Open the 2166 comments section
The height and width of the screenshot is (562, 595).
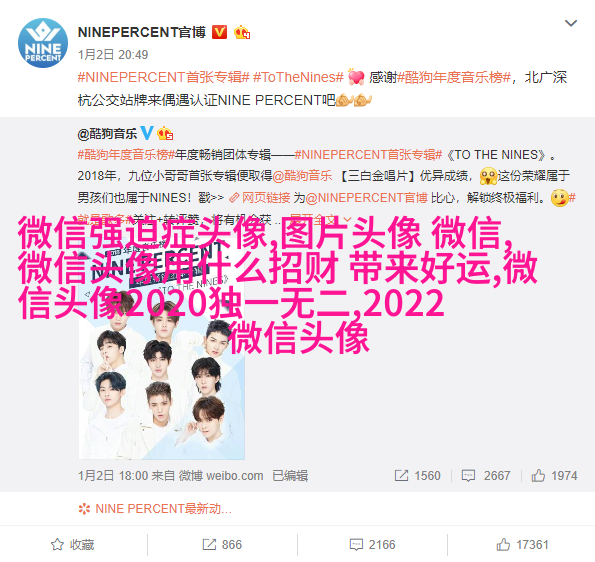click(372, 545)
